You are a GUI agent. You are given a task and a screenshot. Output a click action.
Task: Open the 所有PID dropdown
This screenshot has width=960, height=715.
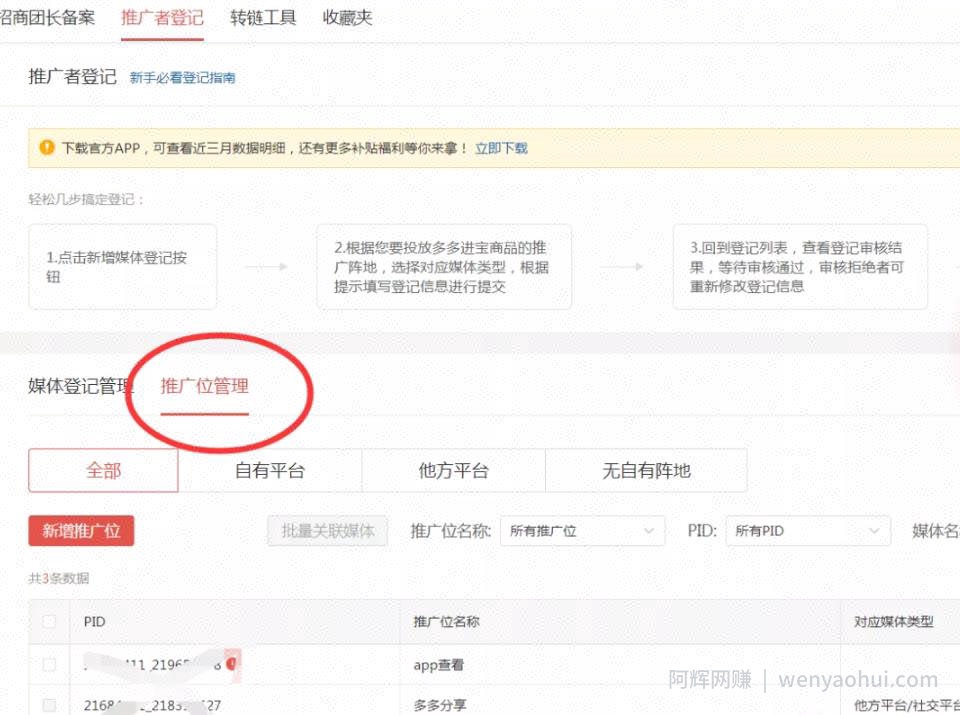click(808, 531)
